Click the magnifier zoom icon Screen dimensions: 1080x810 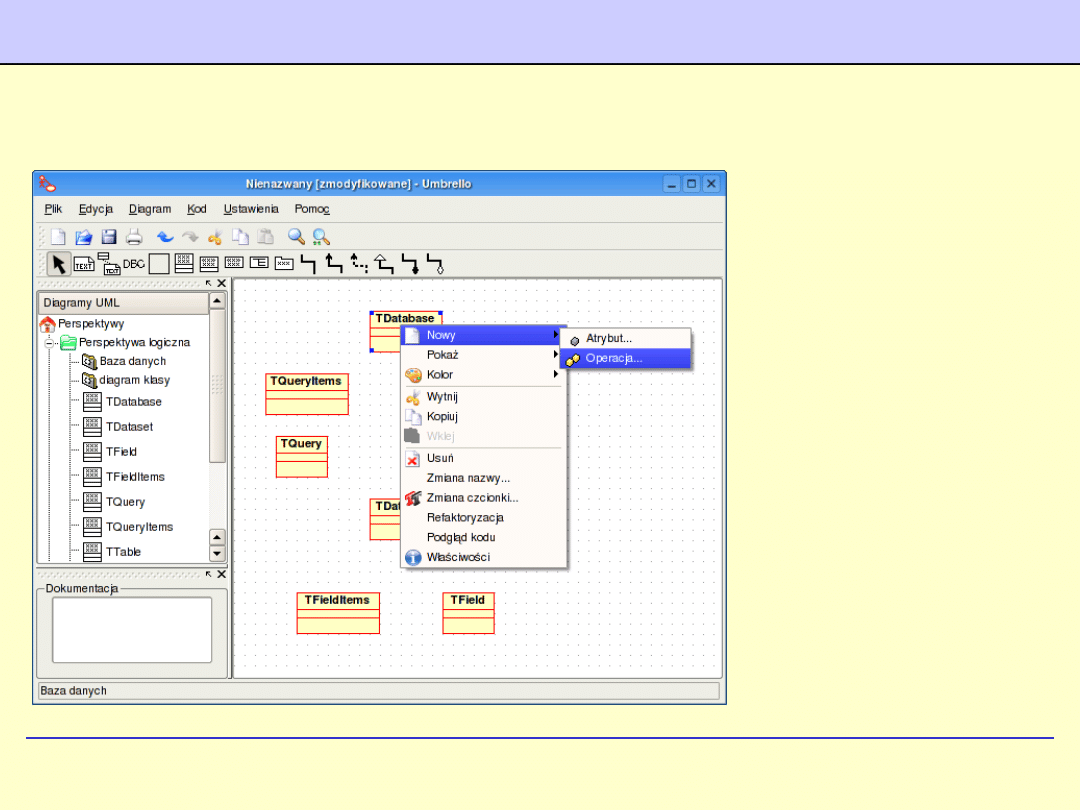[x=296, y=237]
